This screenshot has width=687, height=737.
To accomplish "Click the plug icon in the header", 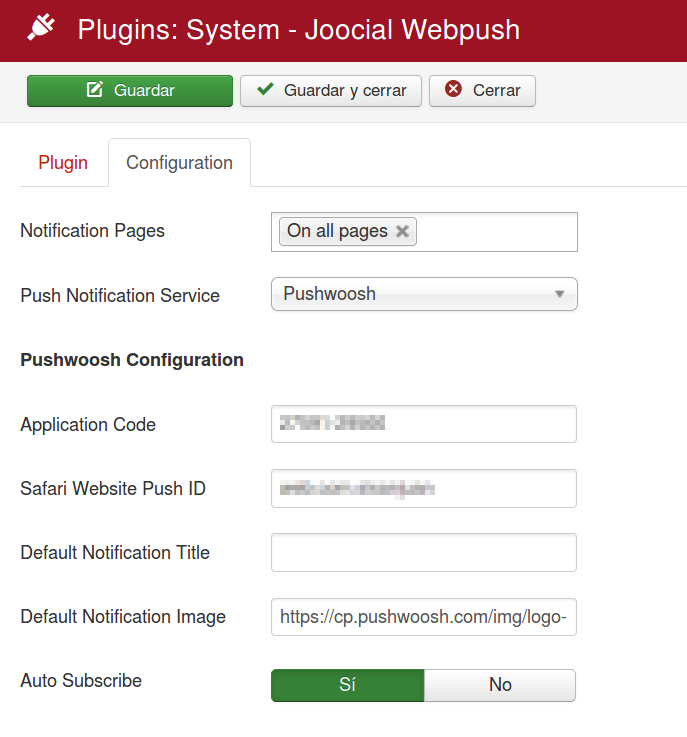I will 41,28.
